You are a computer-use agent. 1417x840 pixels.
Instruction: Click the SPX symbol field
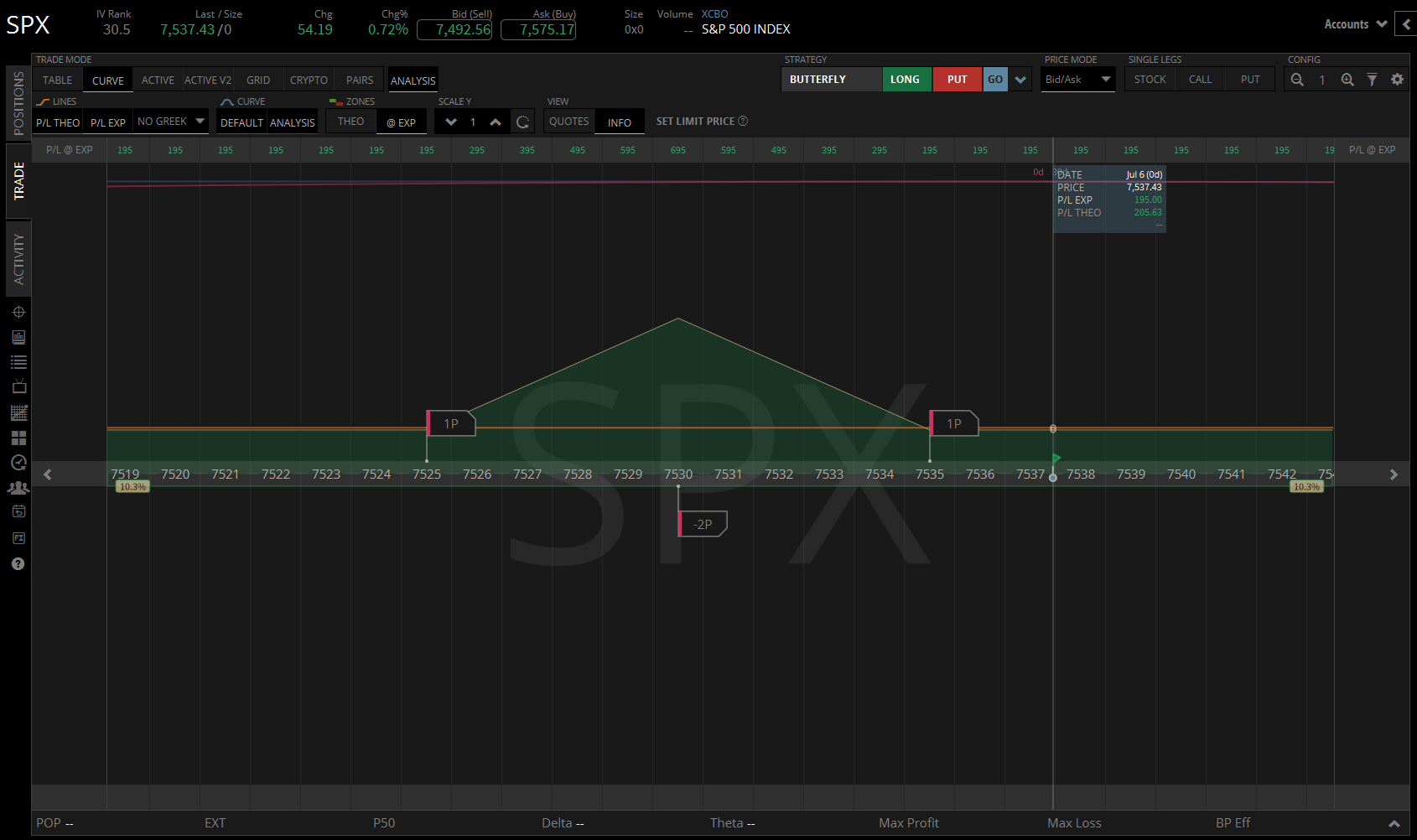(x=29, y=25)
